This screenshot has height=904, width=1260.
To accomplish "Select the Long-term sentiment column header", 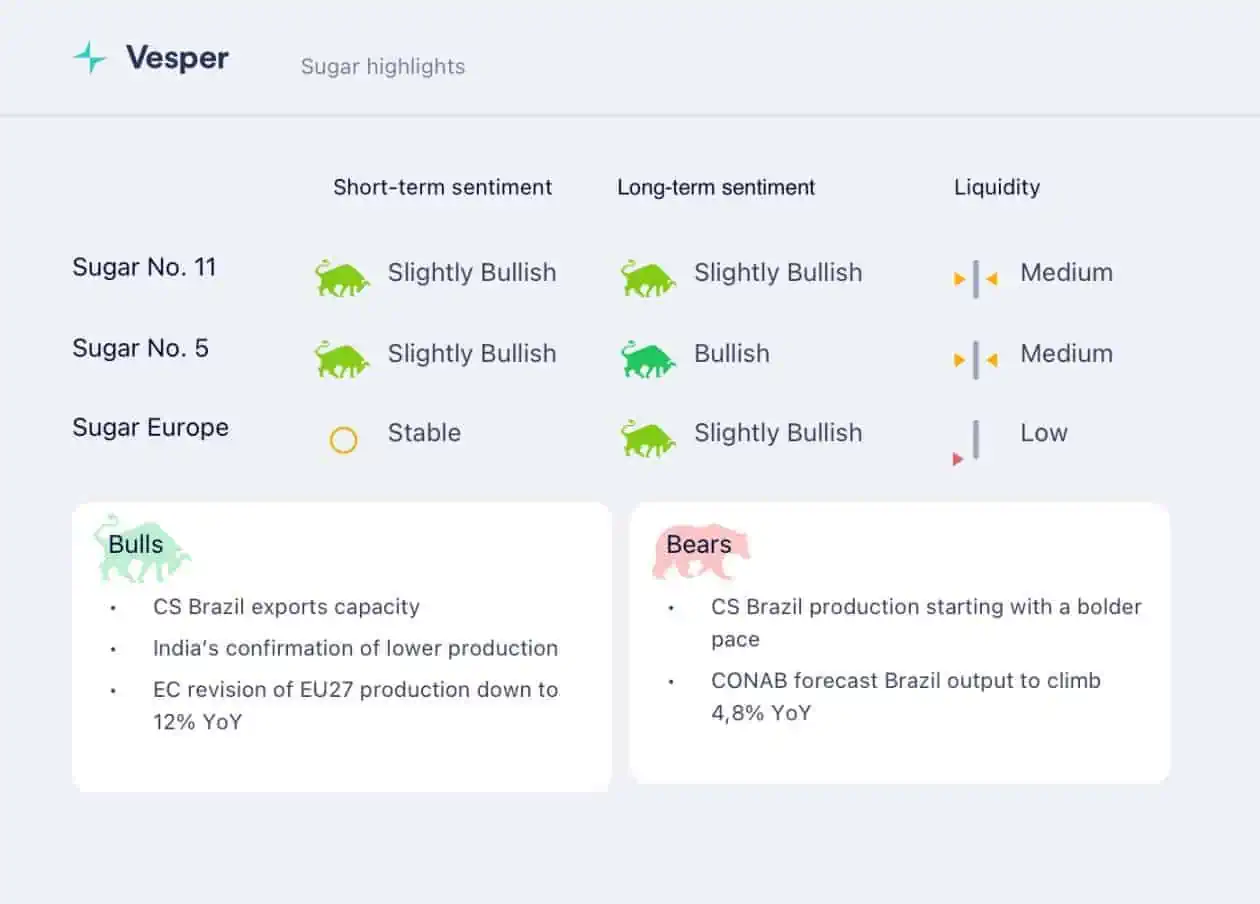I will 716,187.
